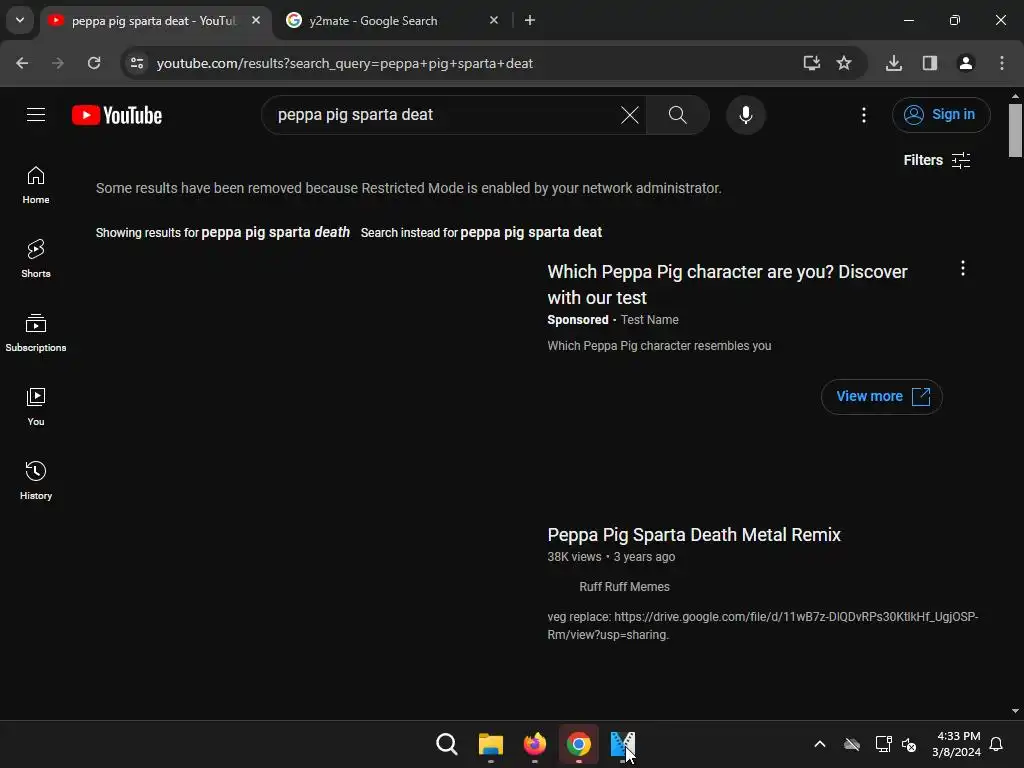Open Peppa Pig Sparta Death Metal Remix video
The height and width of the screenshot is (768, 1024).
click(x=694, y=535)
